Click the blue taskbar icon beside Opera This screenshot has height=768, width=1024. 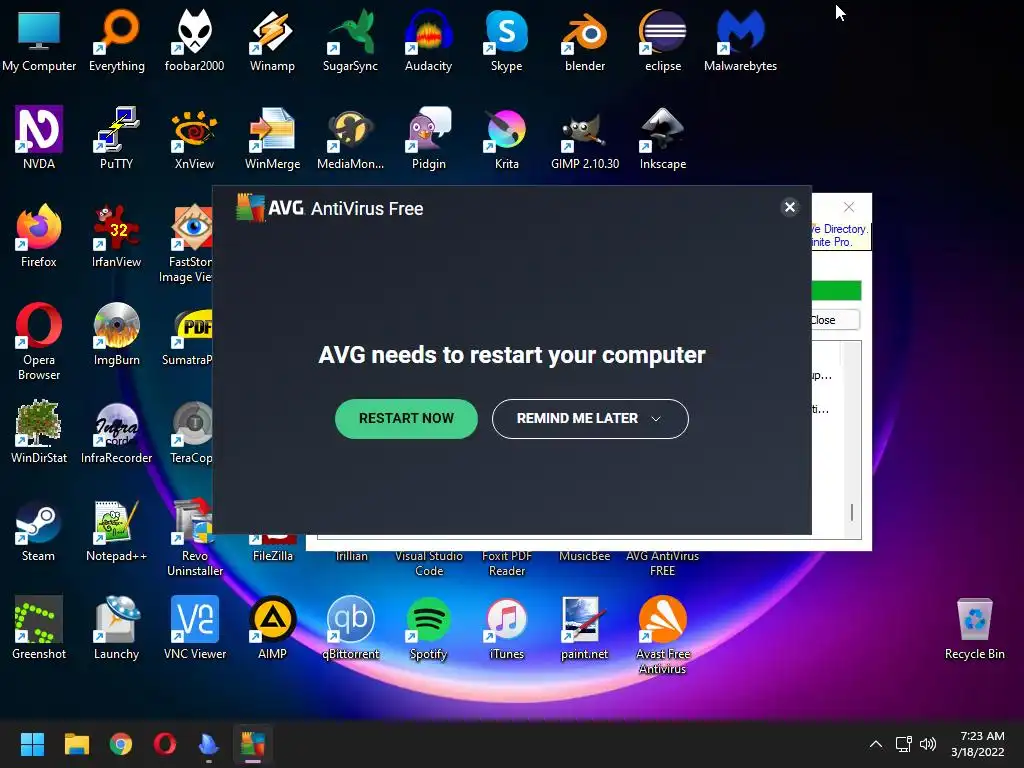208,744
